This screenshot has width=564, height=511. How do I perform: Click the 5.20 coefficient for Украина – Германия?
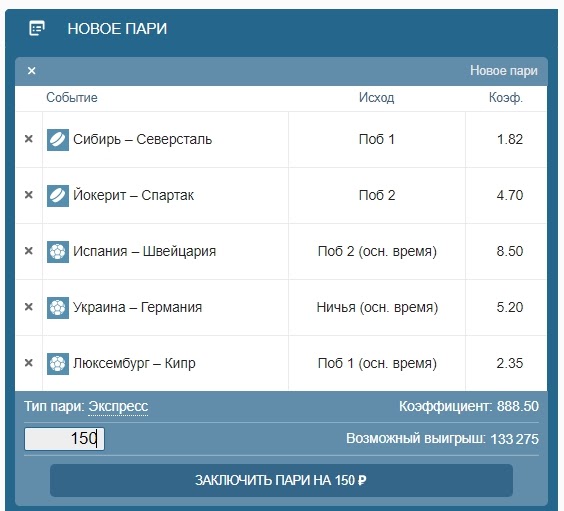tap(510, 307)
